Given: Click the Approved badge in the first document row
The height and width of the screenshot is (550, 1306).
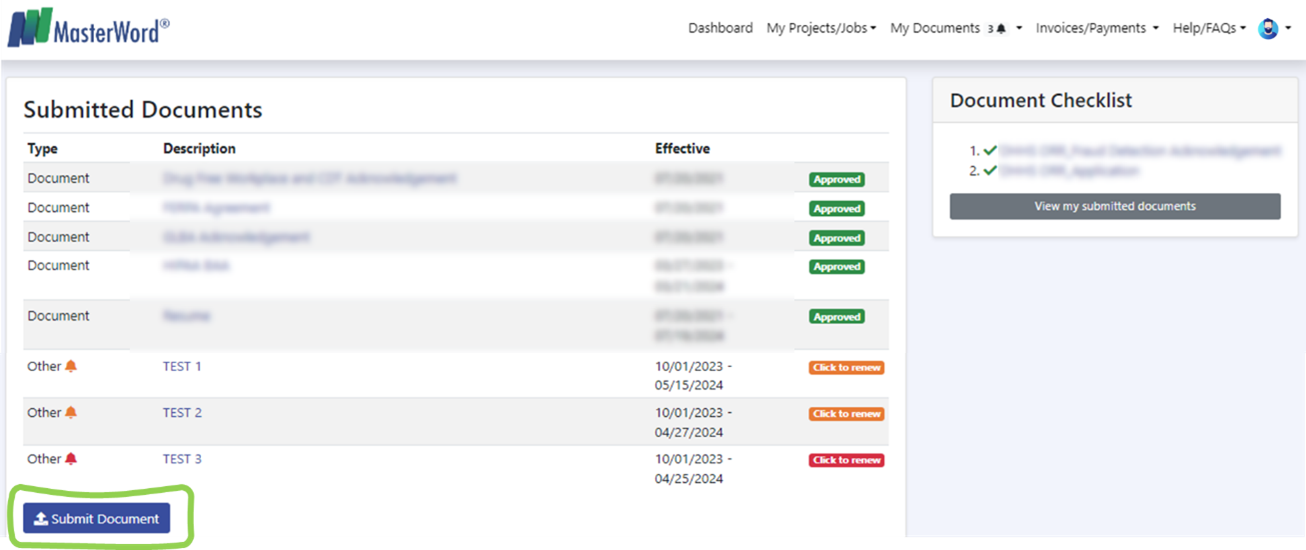Looking at the screenshot, I should pyautogui.click(x=836, y=180).
